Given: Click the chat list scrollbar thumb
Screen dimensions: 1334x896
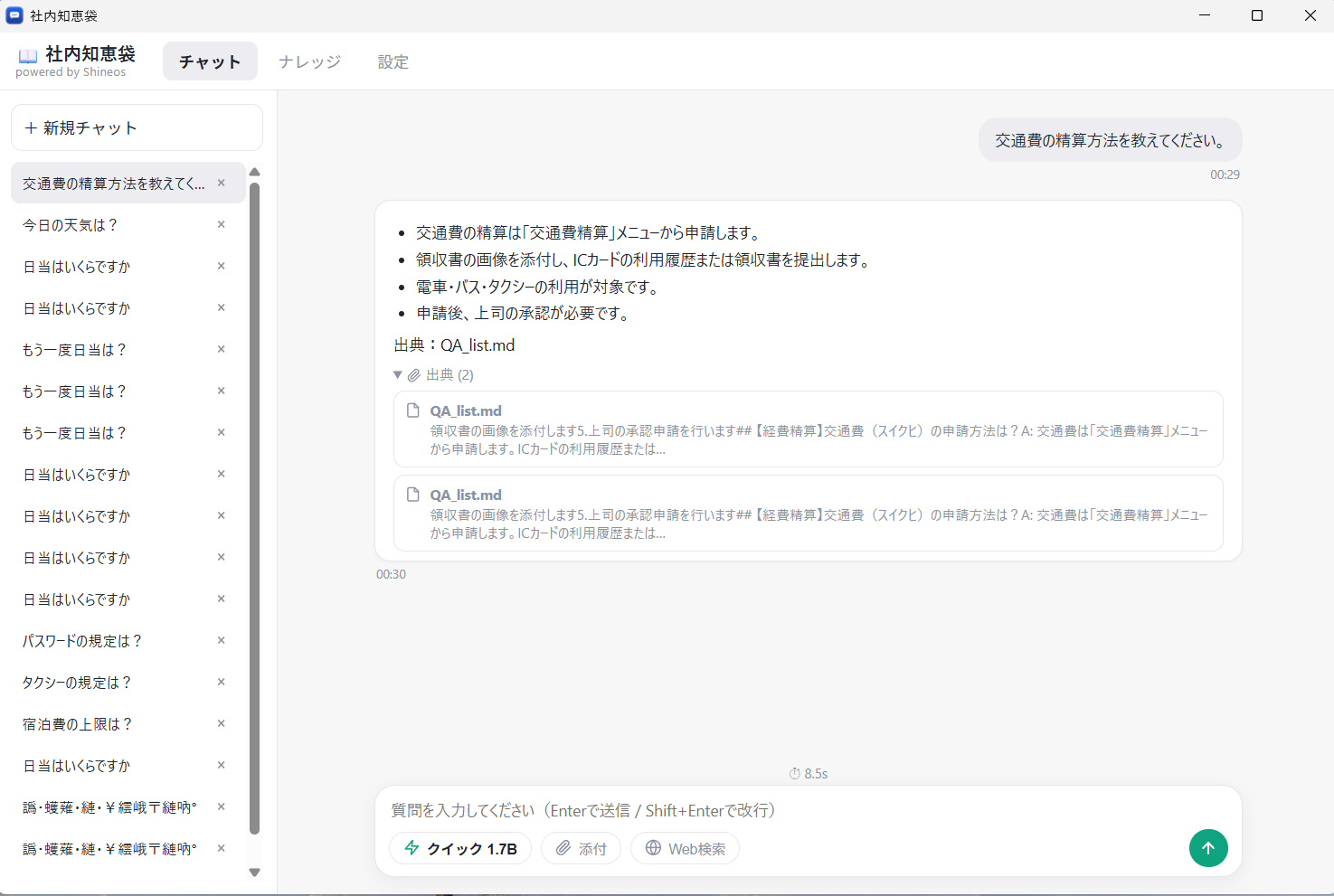Looking at the screenshot, I should coord(255,508).
